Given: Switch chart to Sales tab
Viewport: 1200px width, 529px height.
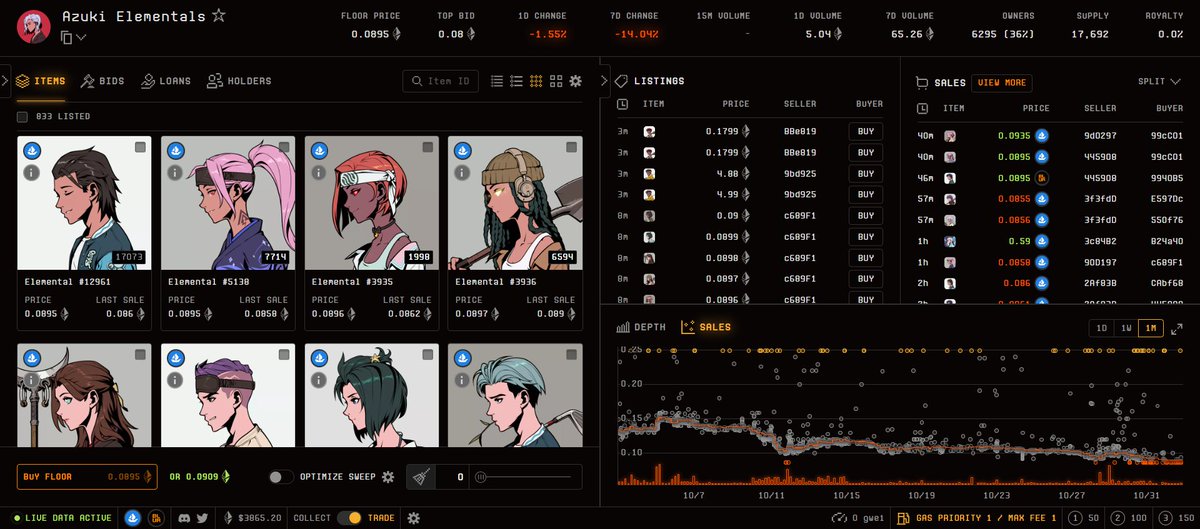Looking at the screenshot, I should click(705, 327).
